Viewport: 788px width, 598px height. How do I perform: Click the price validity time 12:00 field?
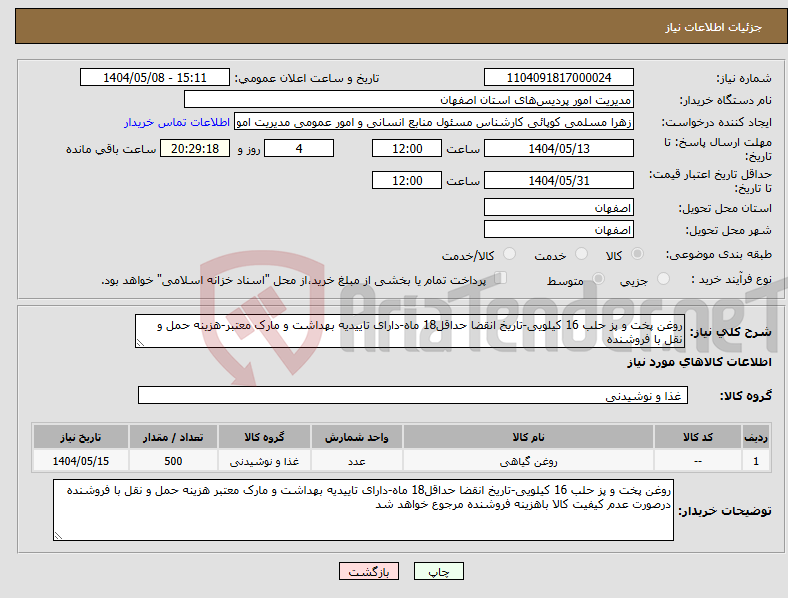tap(407, 180)
